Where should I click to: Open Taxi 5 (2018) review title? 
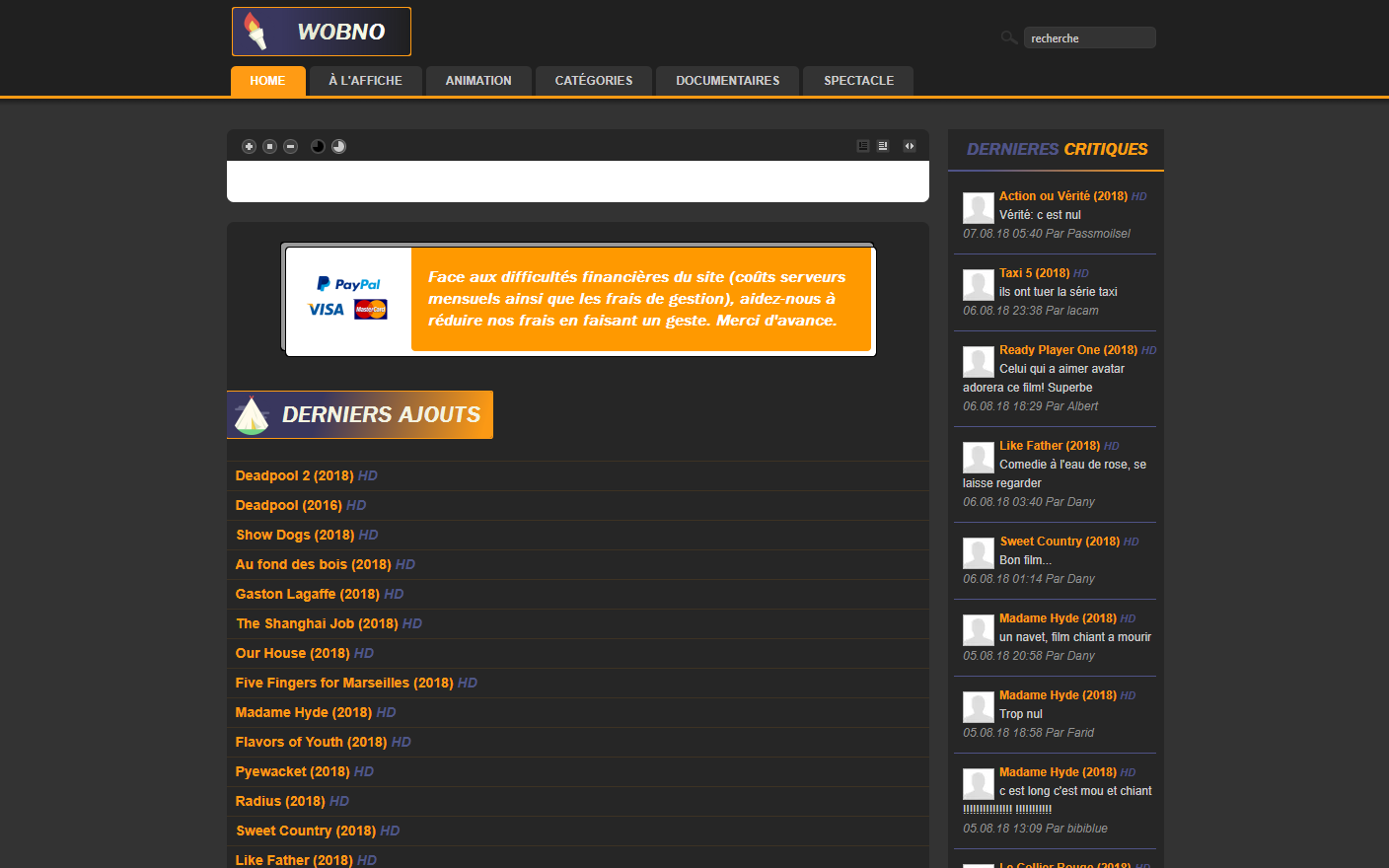tap(1035, 273)
